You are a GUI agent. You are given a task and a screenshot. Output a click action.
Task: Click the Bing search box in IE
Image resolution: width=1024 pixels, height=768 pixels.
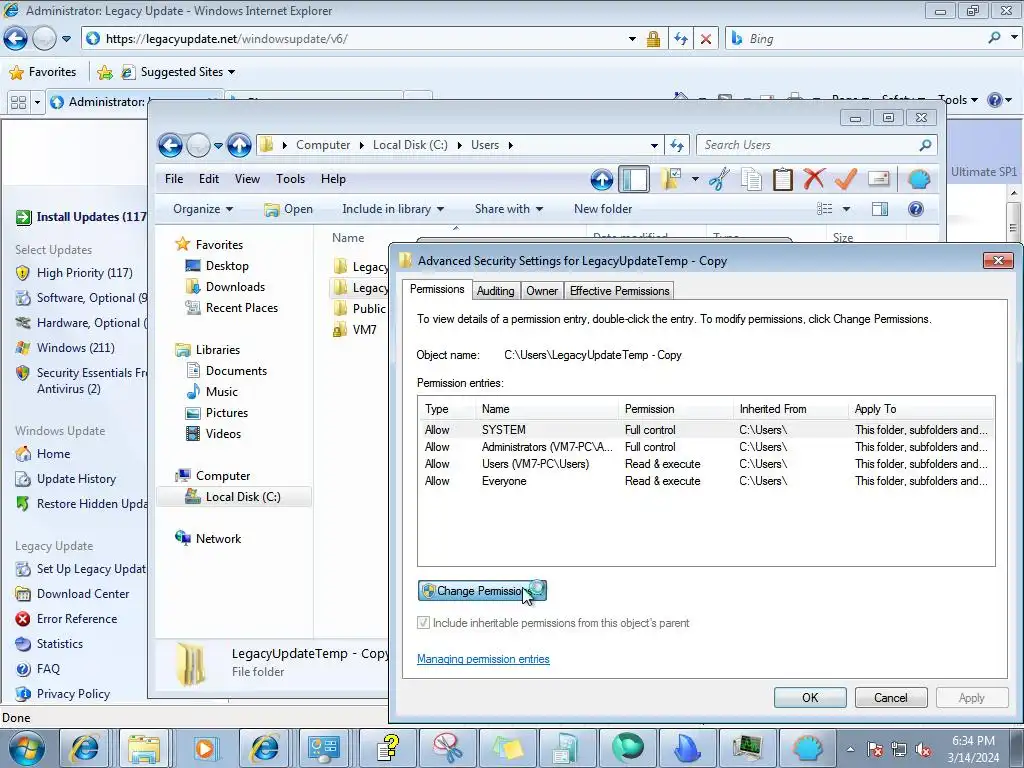tap(856, 39)
